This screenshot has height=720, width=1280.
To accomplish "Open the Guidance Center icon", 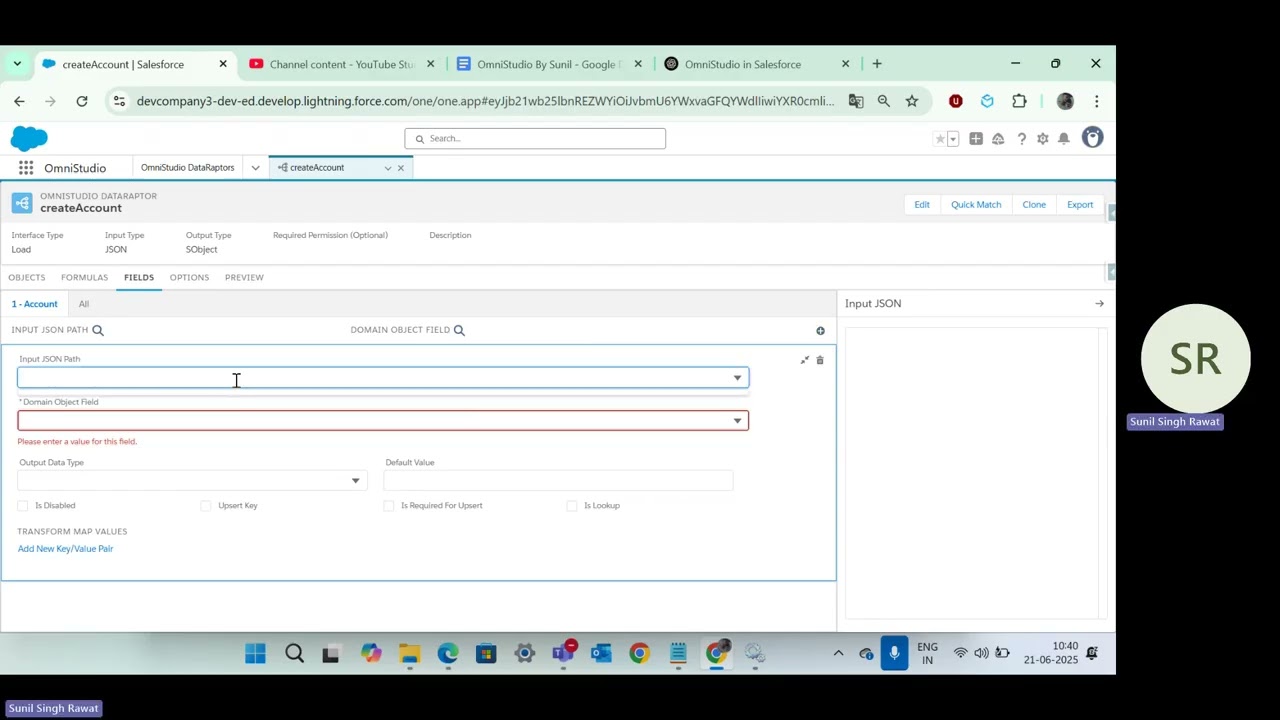I will click(998, 139).
